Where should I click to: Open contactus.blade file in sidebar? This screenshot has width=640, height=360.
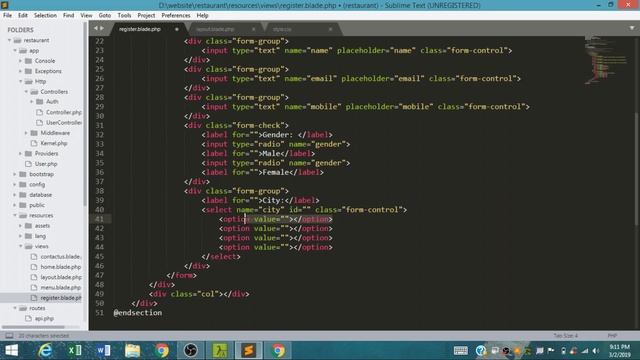[60, 257]
